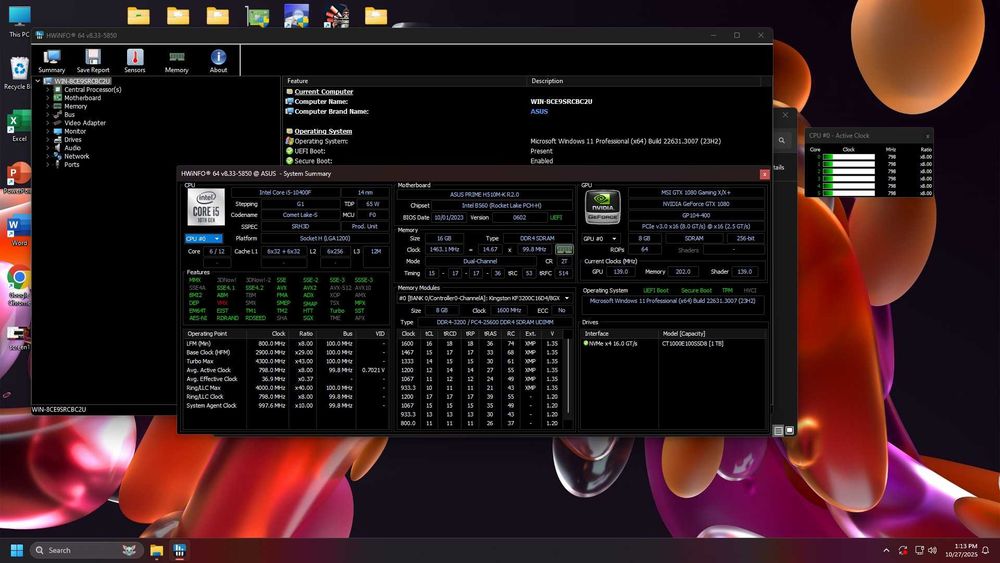
Task: Click Core 0 clock bar in Active Clock
Action: coord(848,157)
